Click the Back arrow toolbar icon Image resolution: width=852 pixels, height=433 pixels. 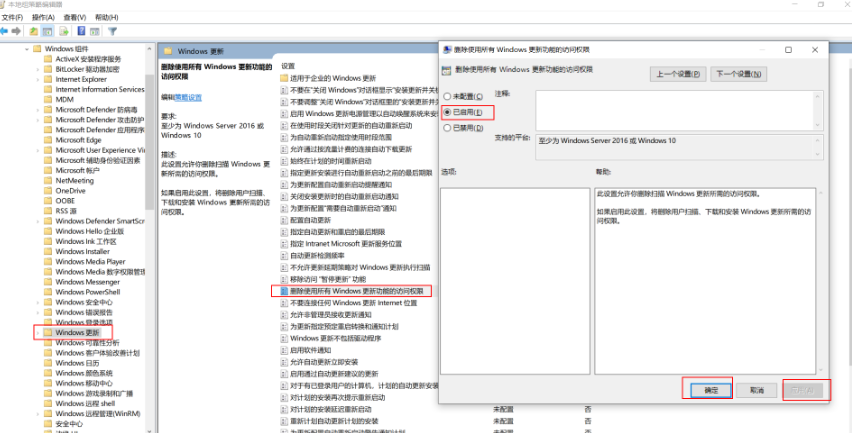click(x=4, y=31)
